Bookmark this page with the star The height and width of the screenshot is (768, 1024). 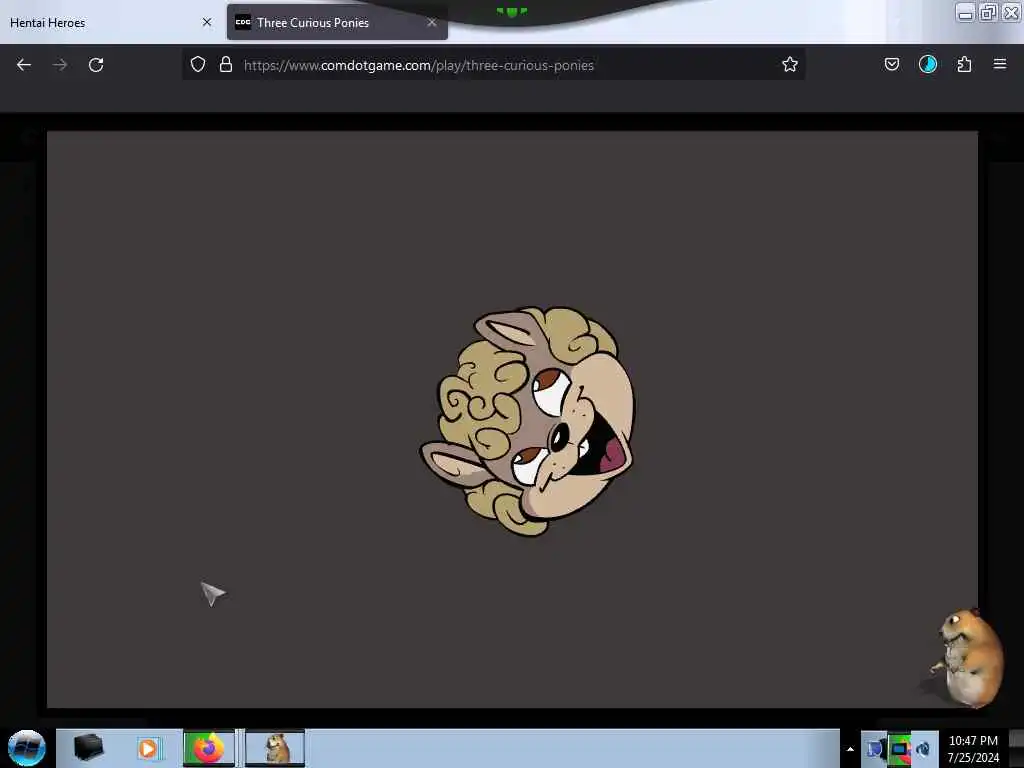click(x=790, y=64)
